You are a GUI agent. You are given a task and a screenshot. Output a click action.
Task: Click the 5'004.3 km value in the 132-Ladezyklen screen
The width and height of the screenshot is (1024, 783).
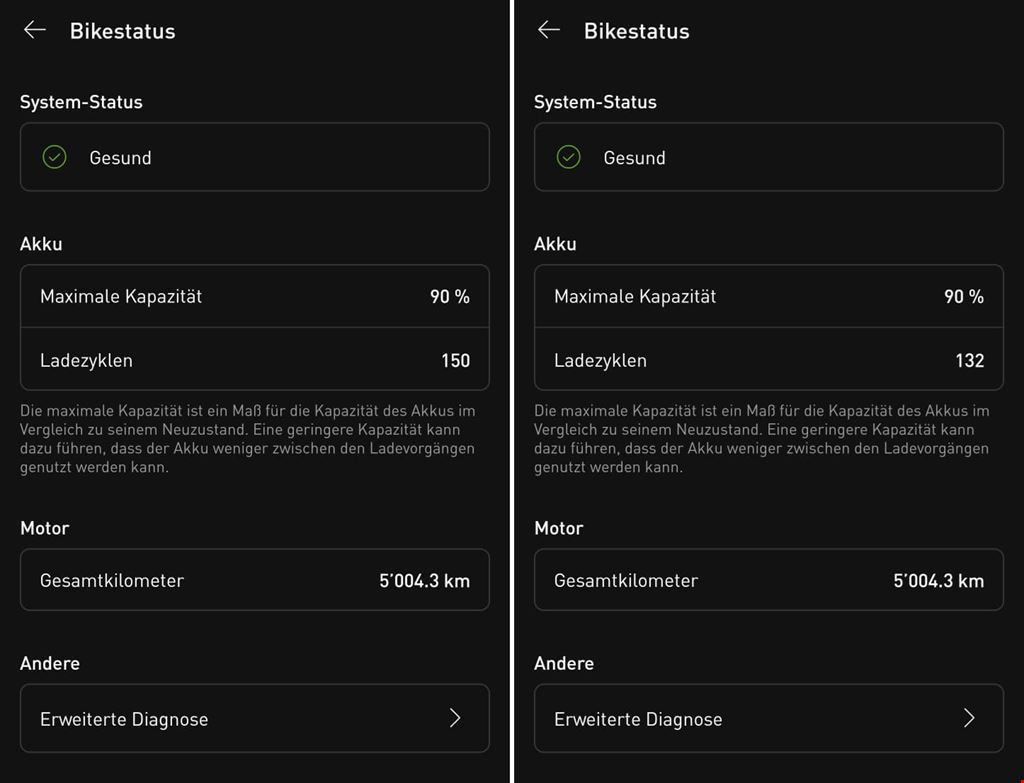pyautogui.click(x=938, y=580)
